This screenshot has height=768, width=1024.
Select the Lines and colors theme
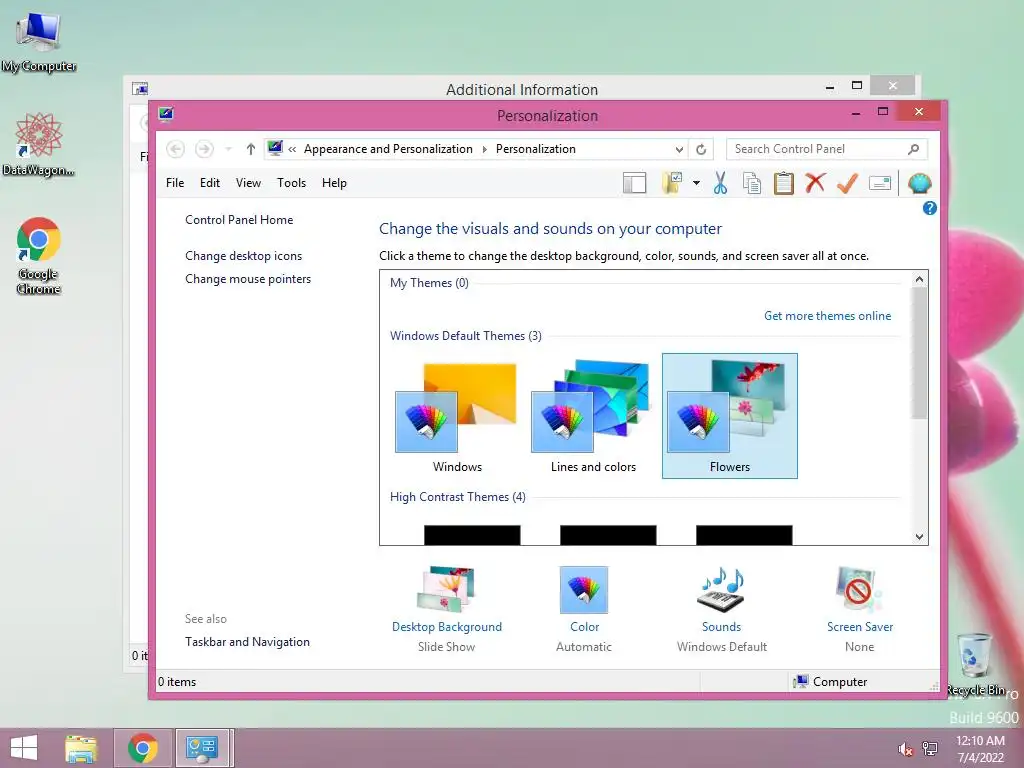tap(593, 417)
